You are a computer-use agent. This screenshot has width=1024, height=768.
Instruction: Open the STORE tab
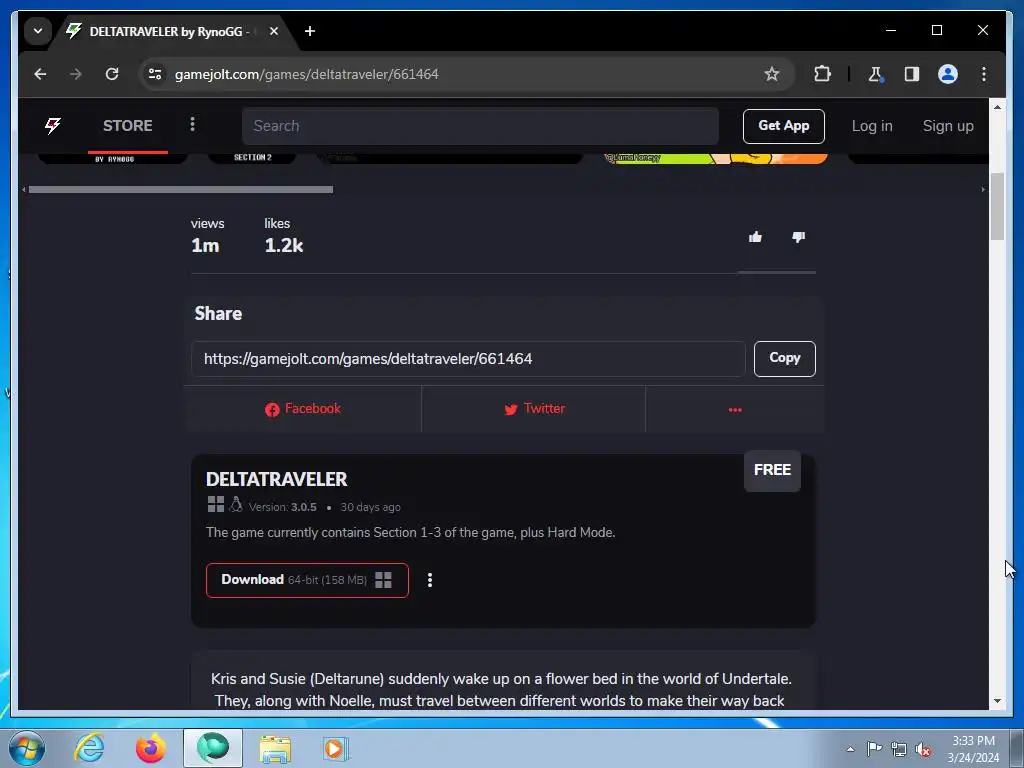(x=127, y=125)
